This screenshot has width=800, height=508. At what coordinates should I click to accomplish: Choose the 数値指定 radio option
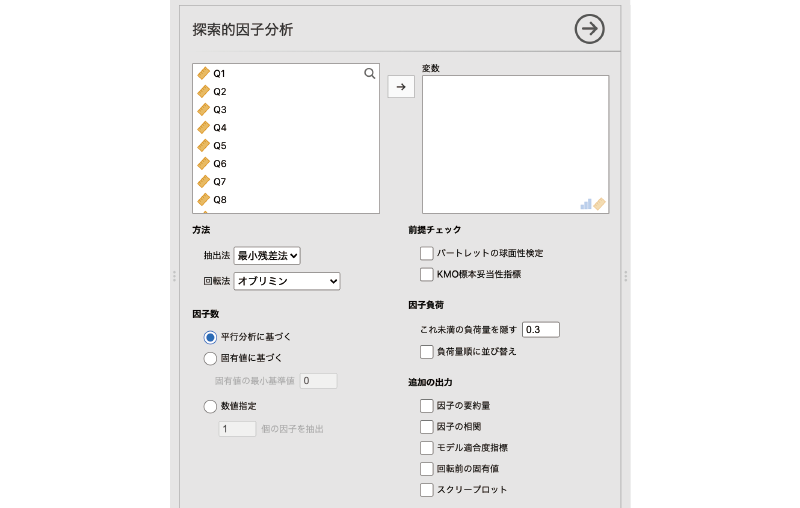click(x=210, y=406)
